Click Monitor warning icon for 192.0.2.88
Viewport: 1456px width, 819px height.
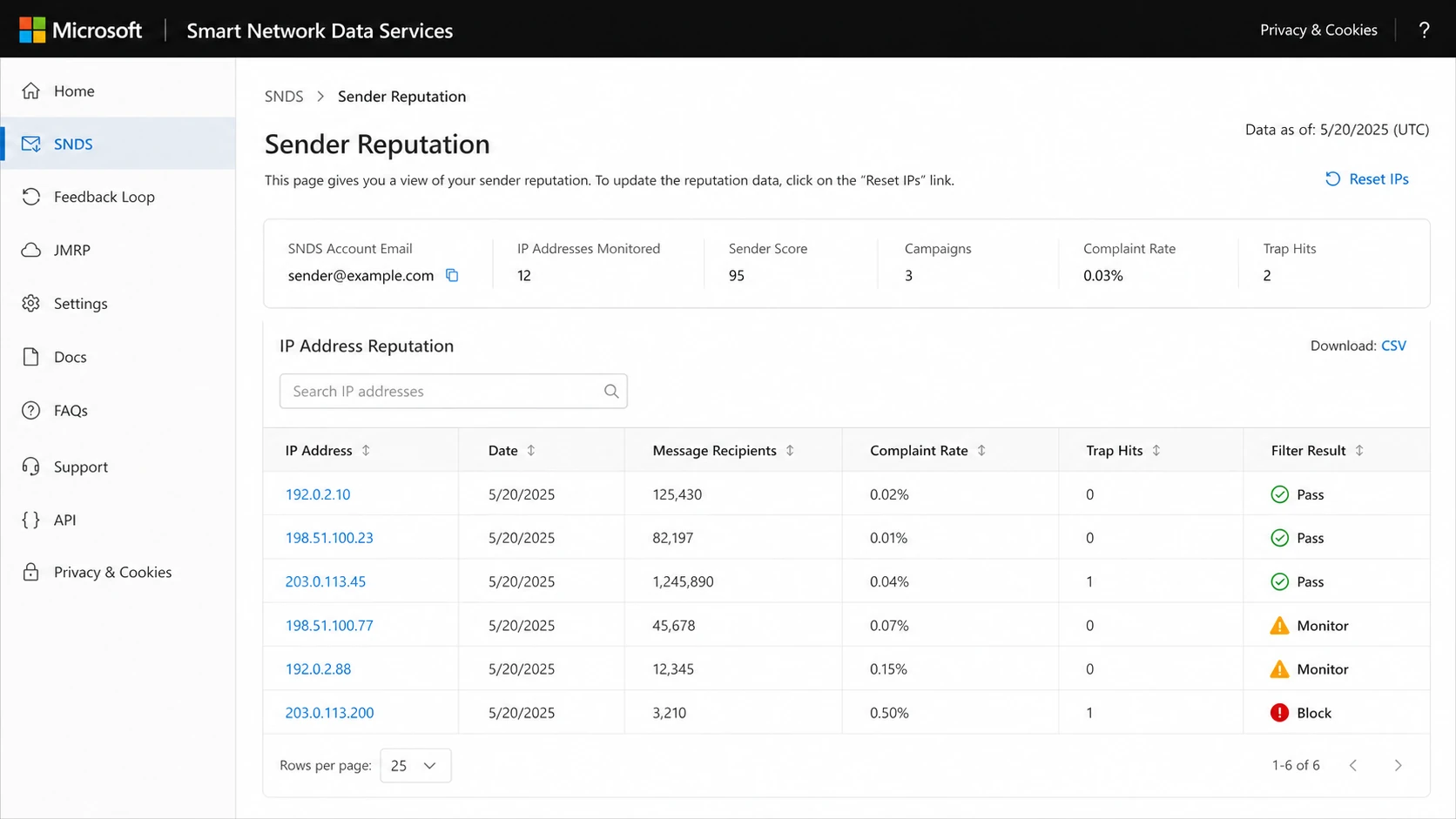(x=1279, y=668)
